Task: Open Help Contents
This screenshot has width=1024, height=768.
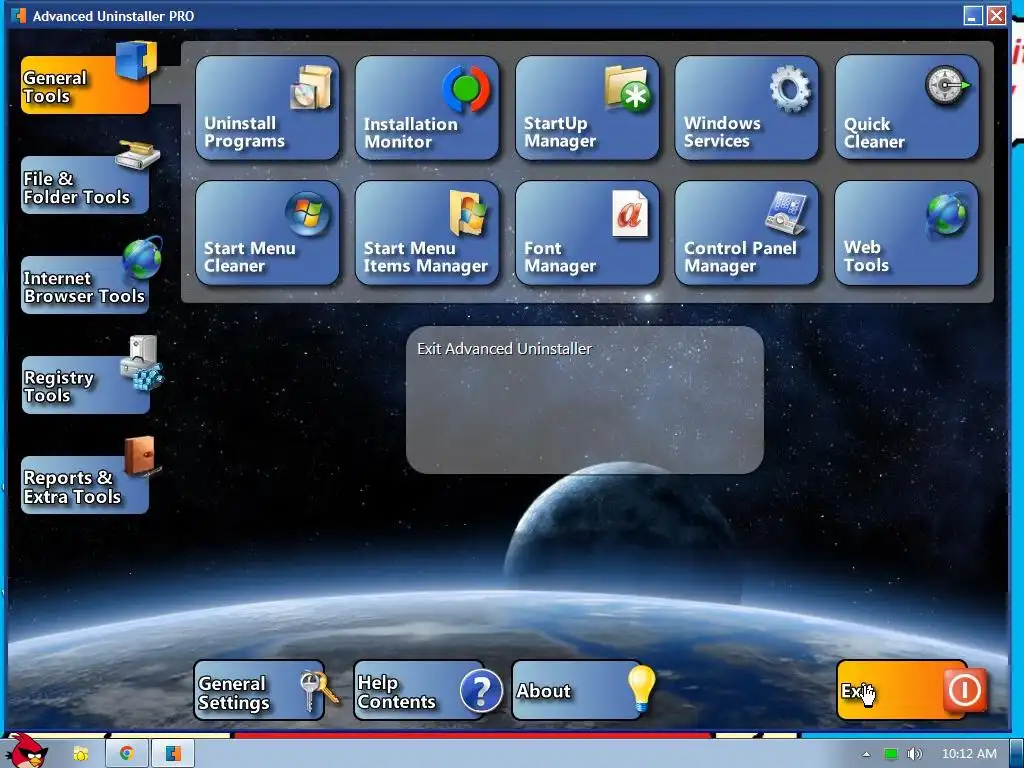Action: pos(419,690)
